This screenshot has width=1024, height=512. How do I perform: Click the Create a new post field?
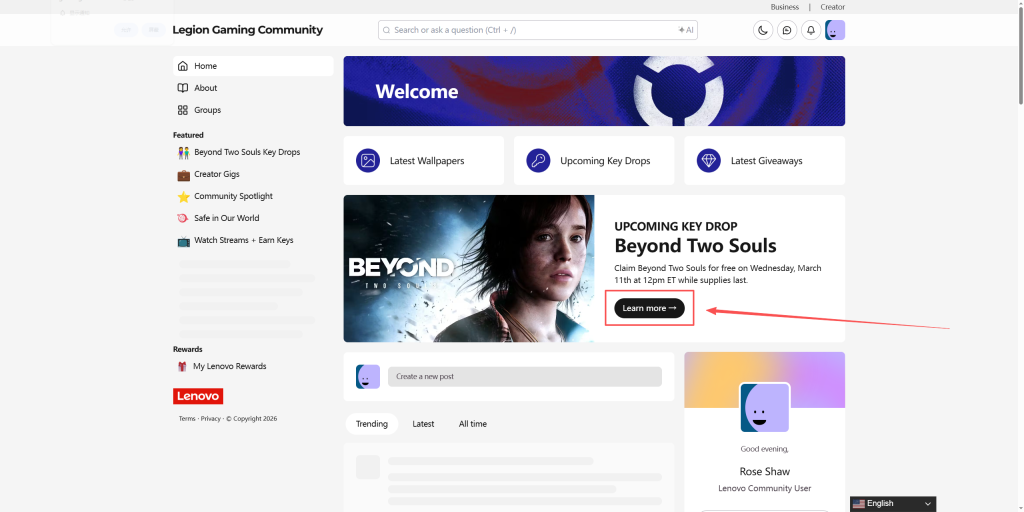click(524, 377)
